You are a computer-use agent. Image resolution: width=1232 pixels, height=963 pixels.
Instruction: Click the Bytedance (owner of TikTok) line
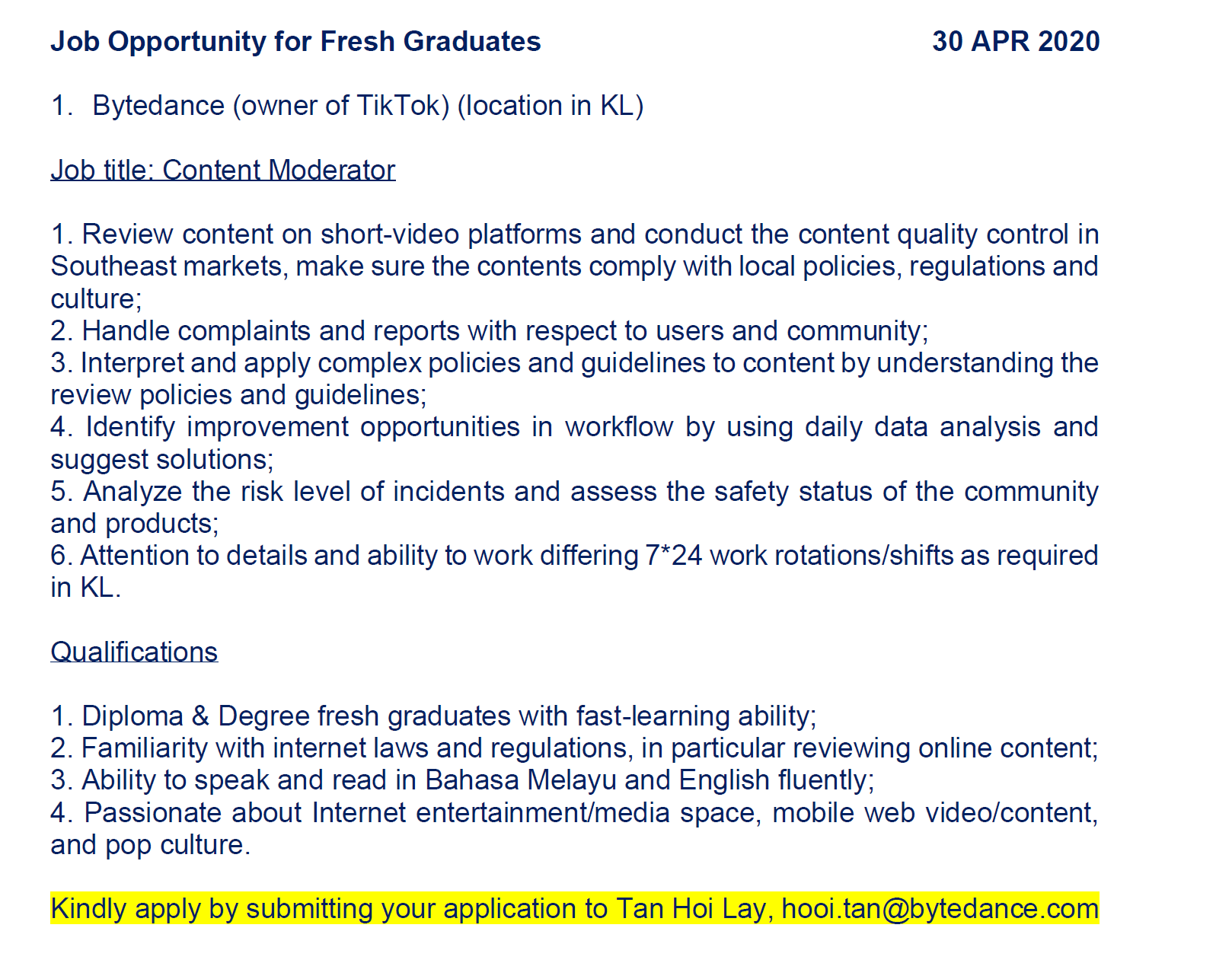[x=347, y=106]
